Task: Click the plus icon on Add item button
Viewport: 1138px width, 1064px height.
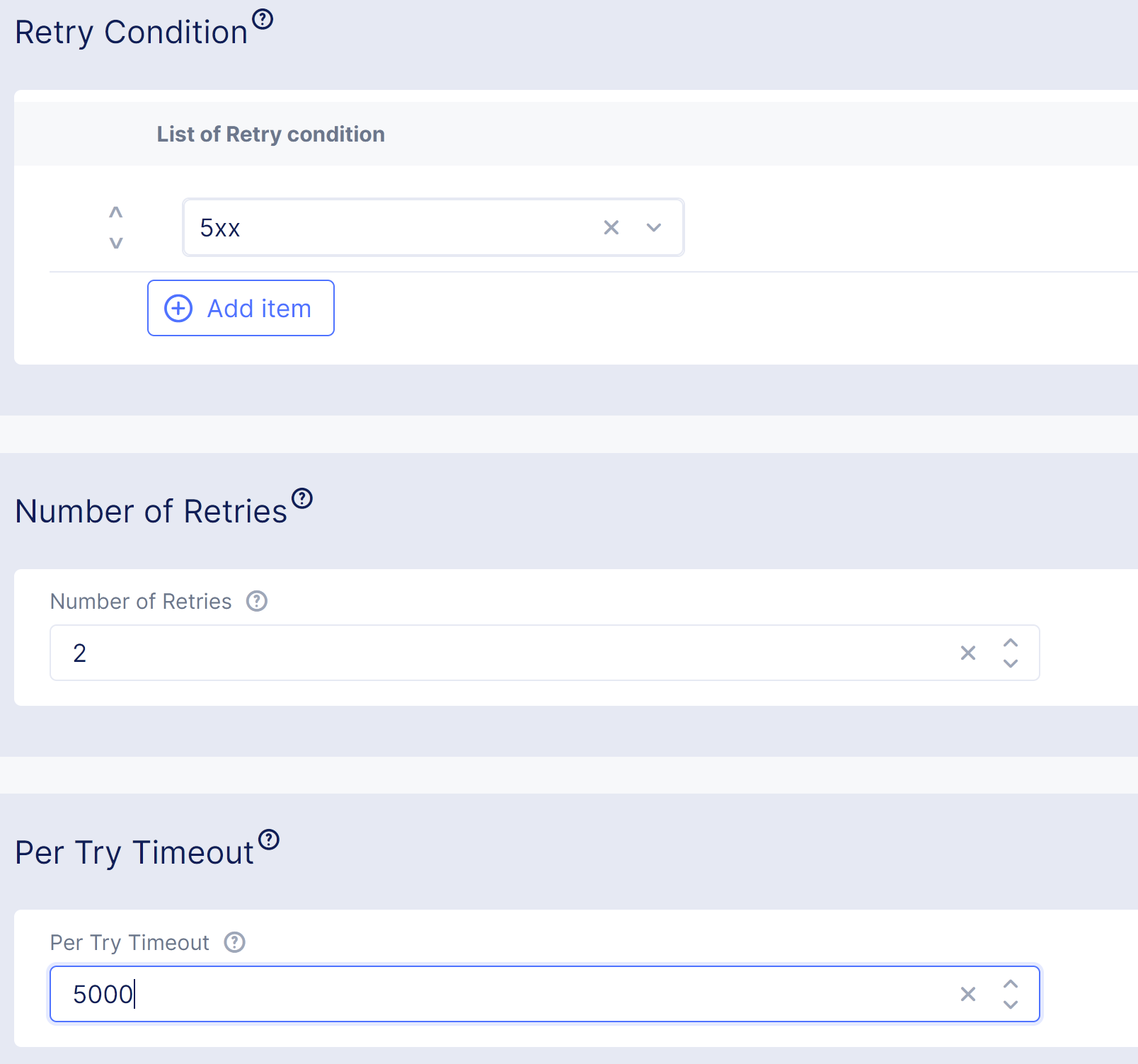Action: [x=178, y=308]
